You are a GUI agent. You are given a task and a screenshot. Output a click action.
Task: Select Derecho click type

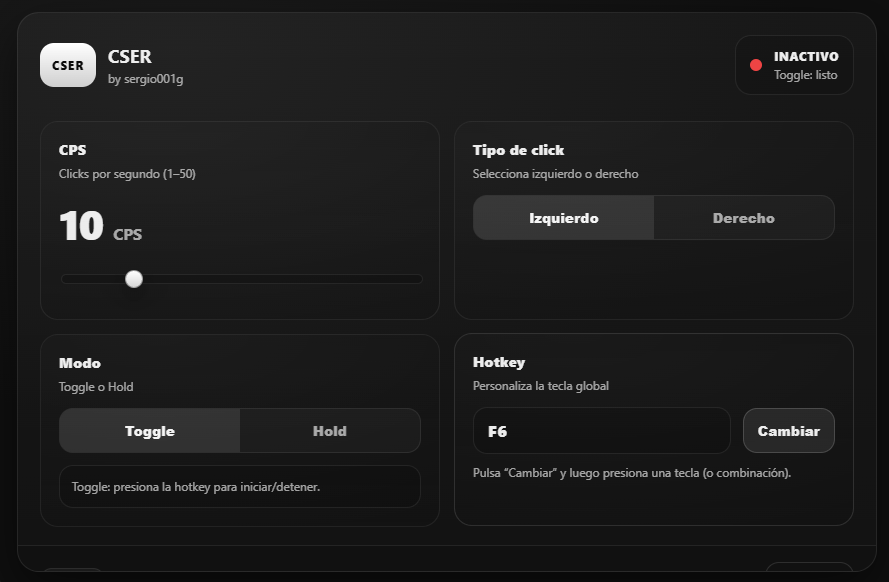click(x=743, y=218)
